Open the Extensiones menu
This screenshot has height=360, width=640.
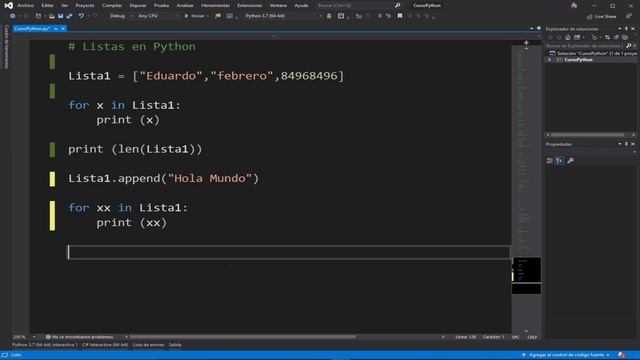tap(249, 5)
